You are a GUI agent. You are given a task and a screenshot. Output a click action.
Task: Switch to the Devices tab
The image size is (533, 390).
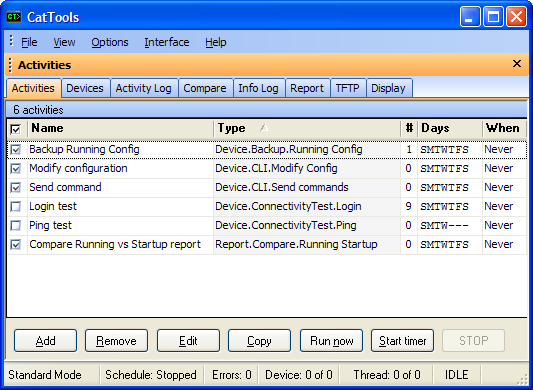(x=85, y=88)
